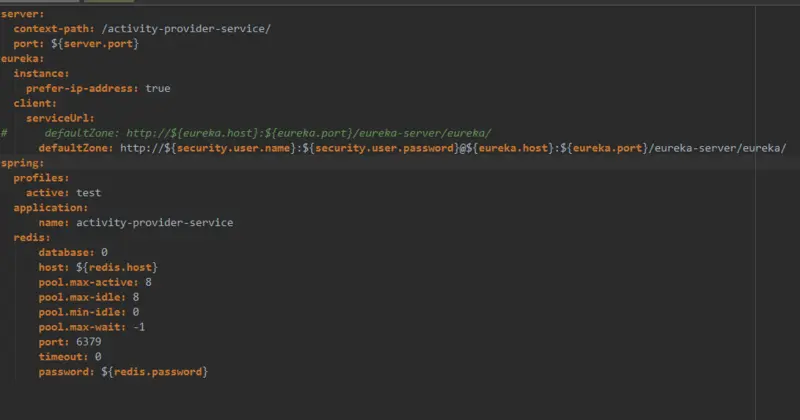Place the cursor in the '/activity-provider-service/' context-path value
The width and height of the screenshot is (800, 420).
(186, 29)
